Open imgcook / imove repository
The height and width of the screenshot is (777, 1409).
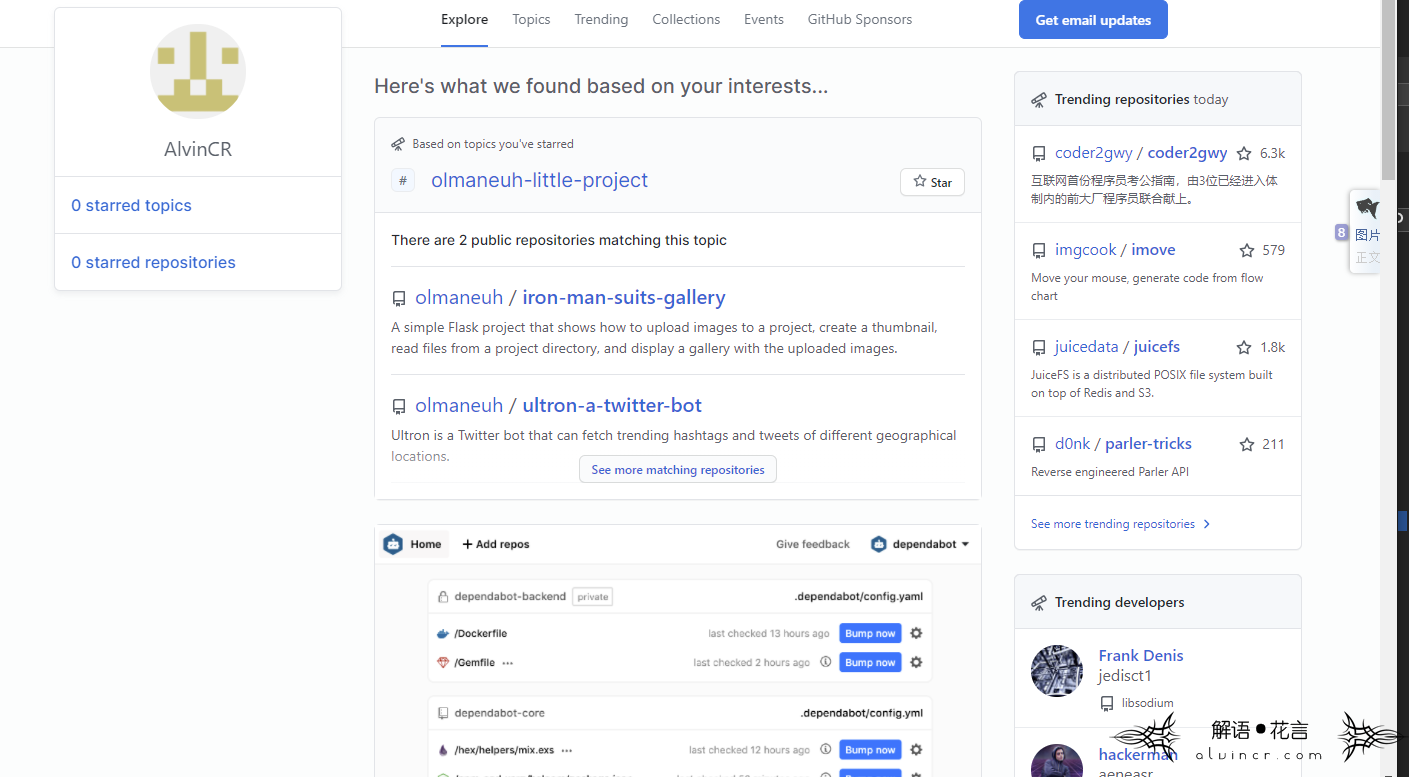1115,250
